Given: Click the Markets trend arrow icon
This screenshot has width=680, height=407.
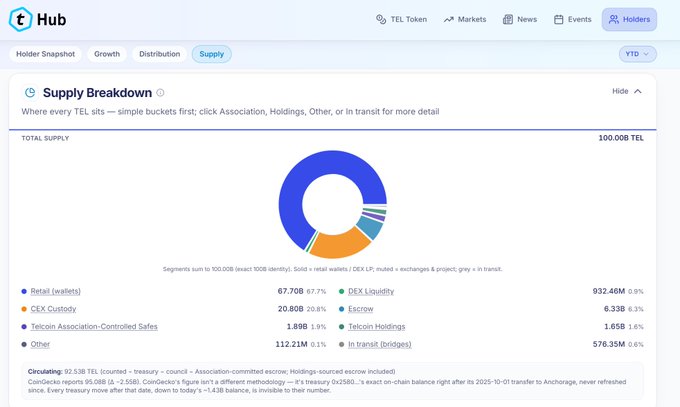Looking at the screenshot, I should click(448, 20).
